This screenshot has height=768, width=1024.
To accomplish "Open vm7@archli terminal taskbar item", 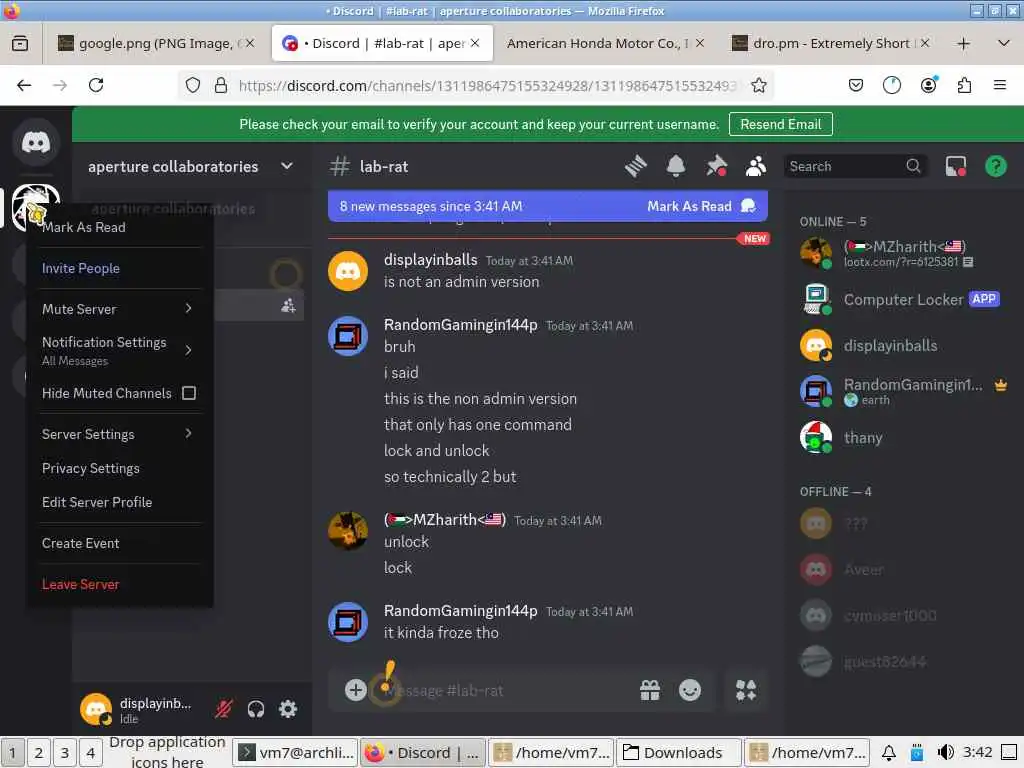I will 296,753.
